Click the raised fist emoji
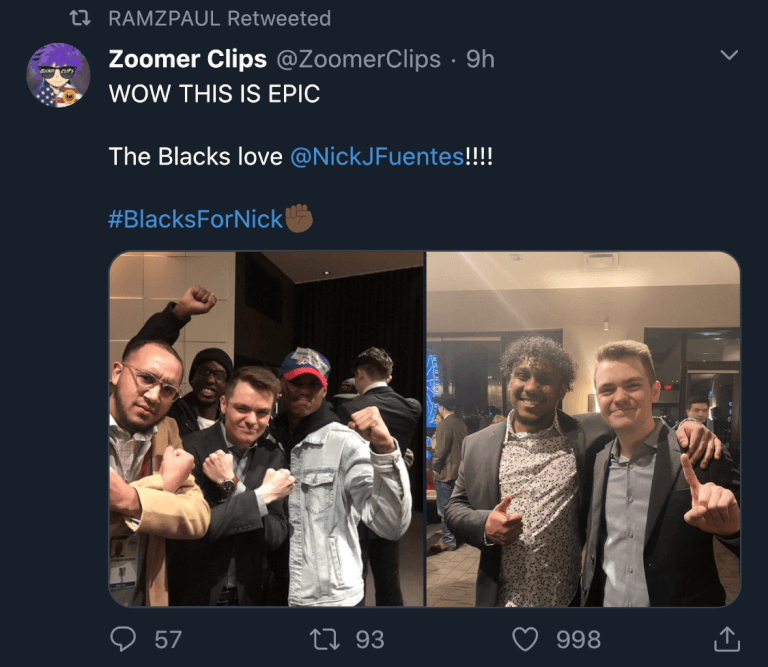Screen dimensions: 768x667 [299, 218]
